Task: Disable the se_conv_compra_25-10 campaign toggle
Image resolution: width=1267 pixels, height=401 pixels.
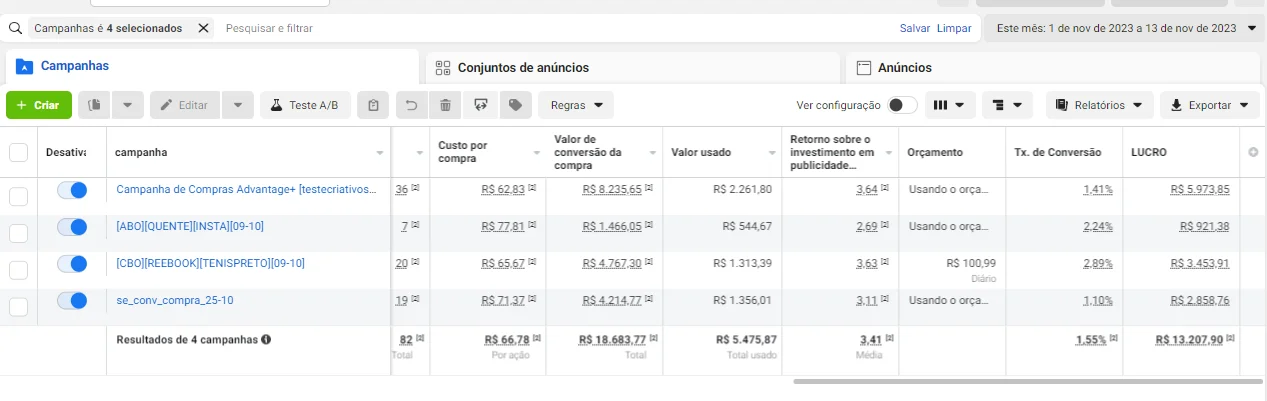Action: [x=72, y=300]
